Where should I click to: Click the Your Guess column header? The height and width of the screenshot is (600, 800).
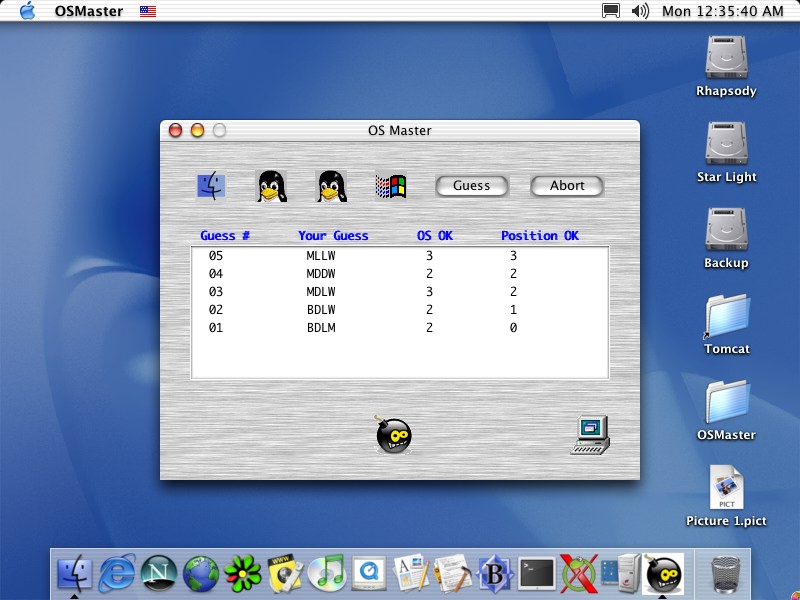coord(333,236)
